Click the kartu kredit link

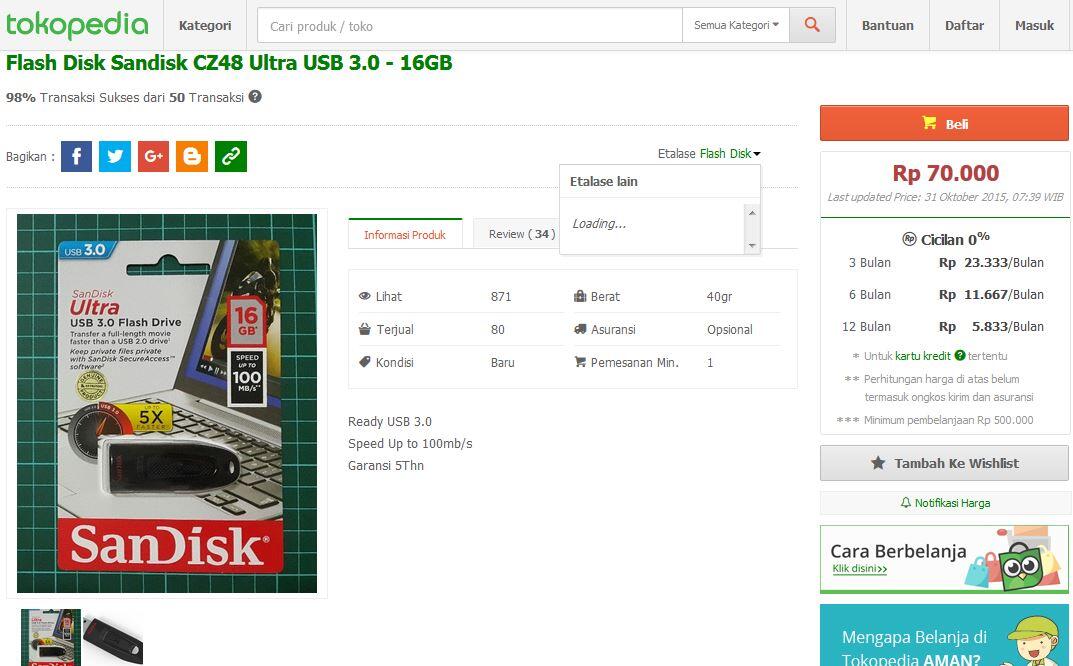922,356
